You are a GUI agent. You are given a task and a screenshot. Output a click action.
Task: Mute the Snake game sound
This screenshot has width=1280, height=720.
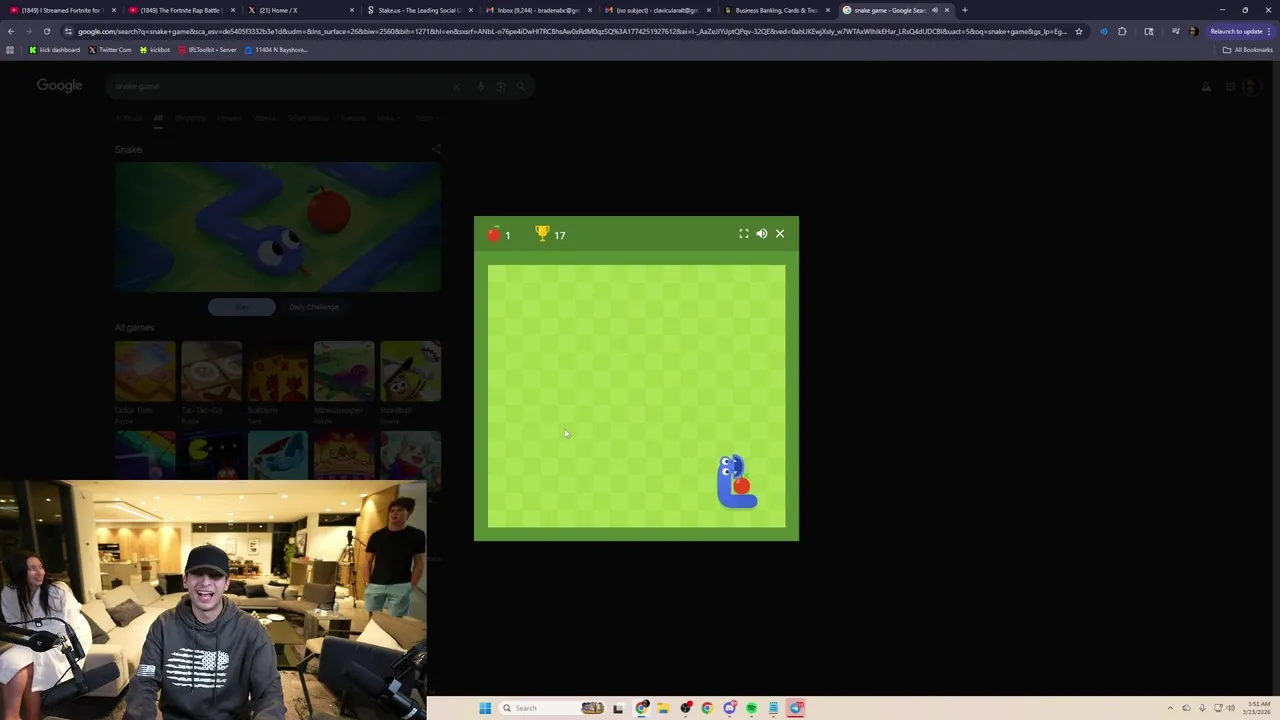[762, 234]
